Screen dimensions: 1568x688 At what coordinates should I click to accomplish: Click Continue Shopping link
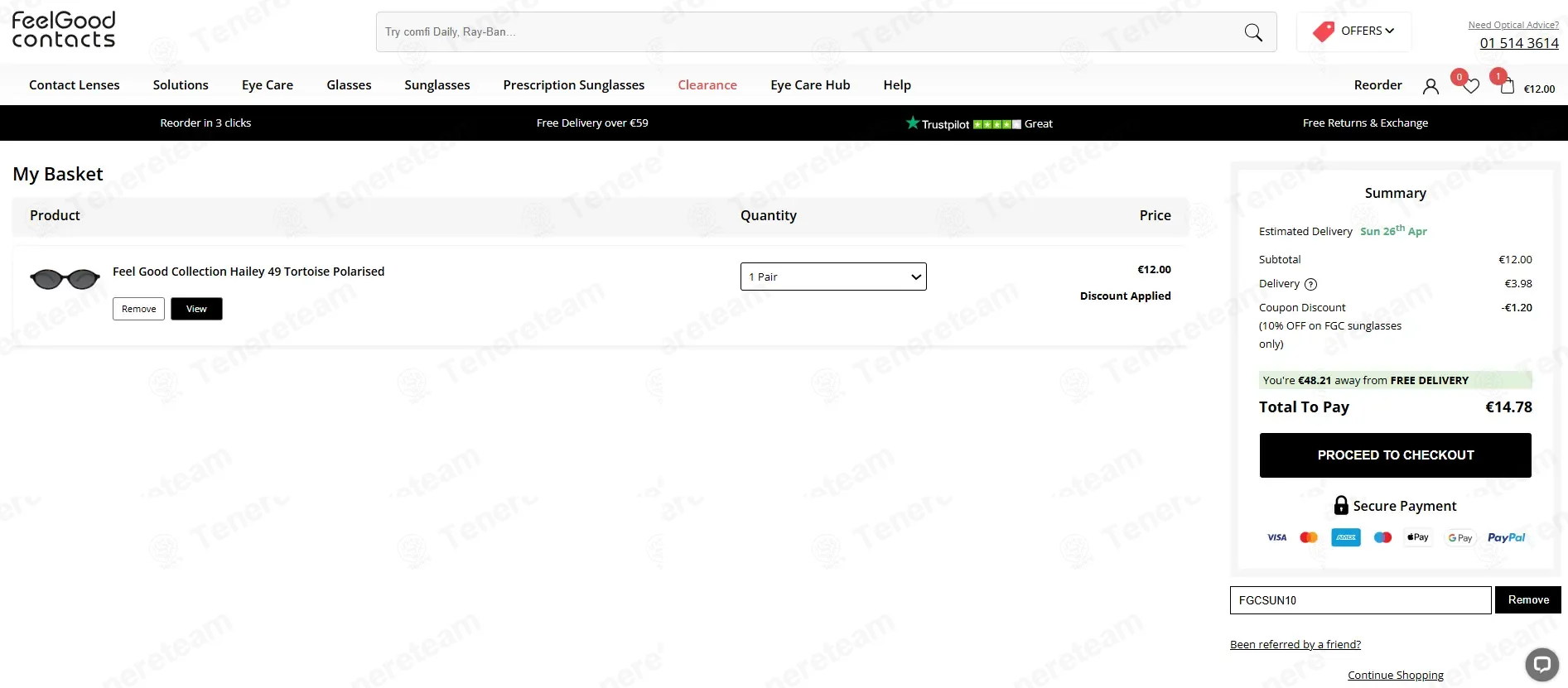coord(1396,675)
